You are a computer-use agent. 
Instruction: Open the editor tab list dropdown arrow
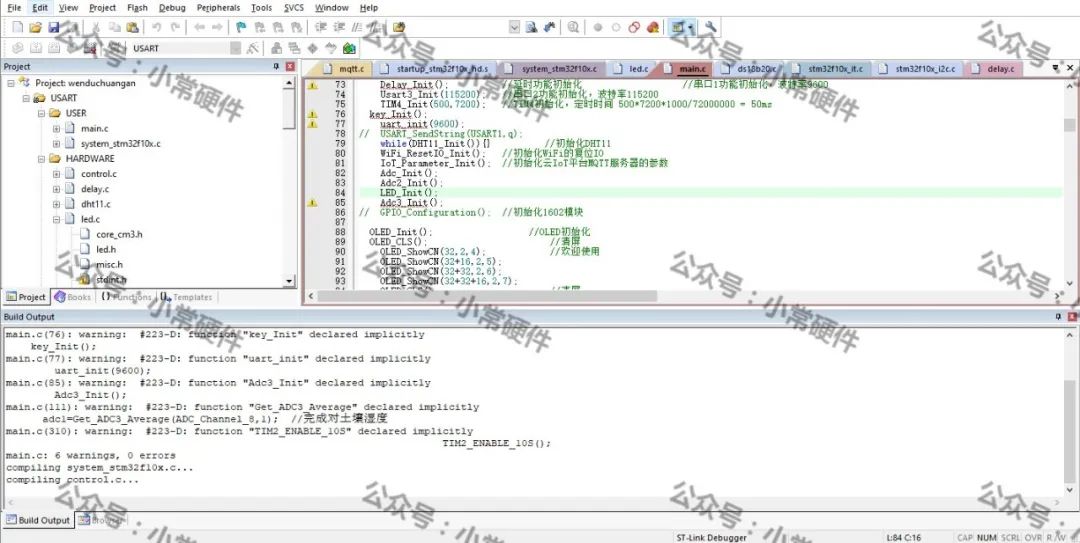point(1055,68)
